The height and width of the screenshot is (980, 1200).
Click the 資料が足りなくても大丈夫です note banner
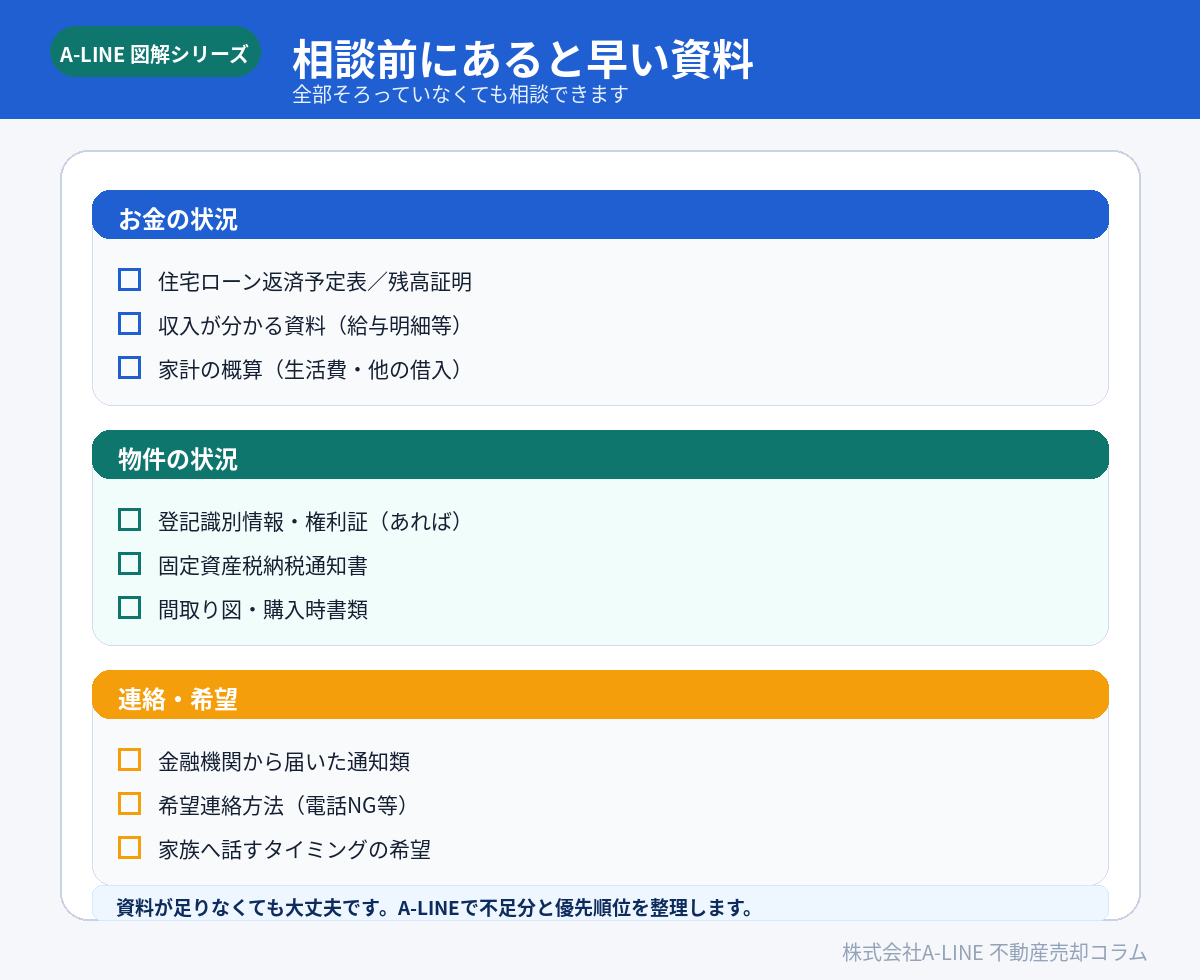pos(600,904)
